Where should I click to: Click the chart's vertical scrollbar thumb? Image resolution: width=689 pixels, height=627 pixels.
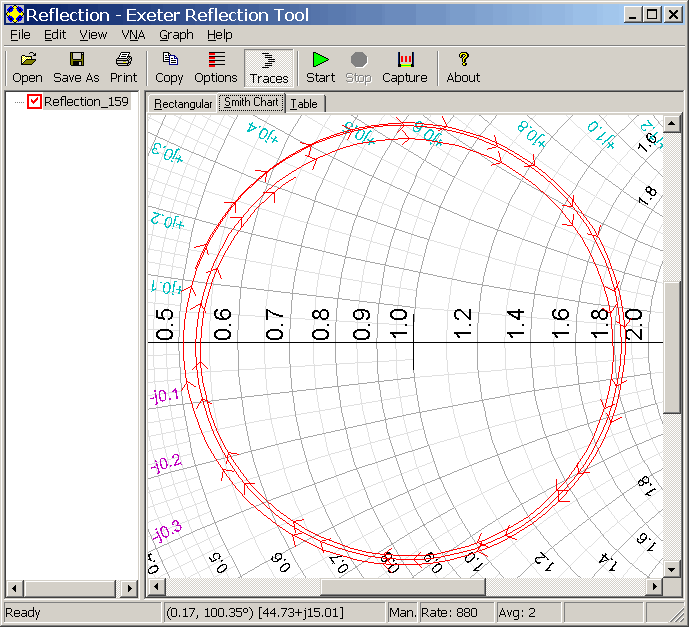click(671, 347)
